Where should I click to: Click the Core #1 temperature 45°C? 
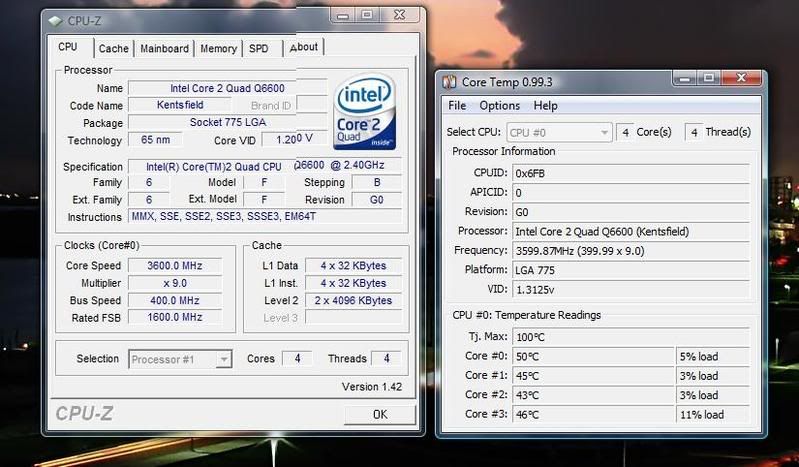594,376
